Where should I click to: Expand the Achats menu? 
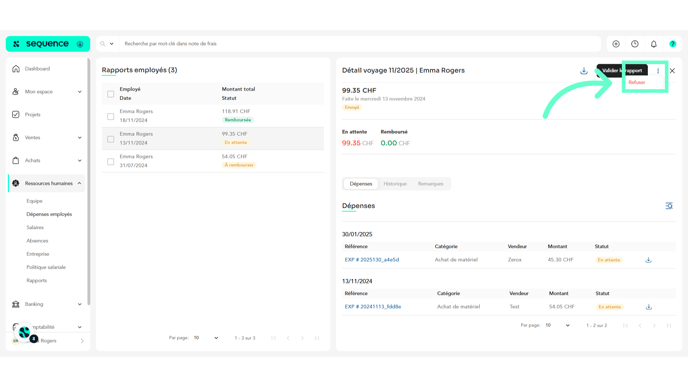(x=79, y=160)
